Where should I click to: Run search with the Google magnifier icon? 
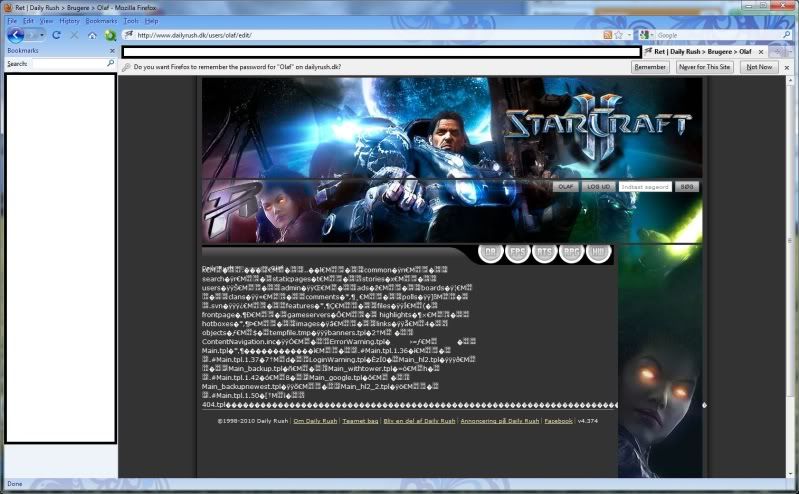coord(787,35)
